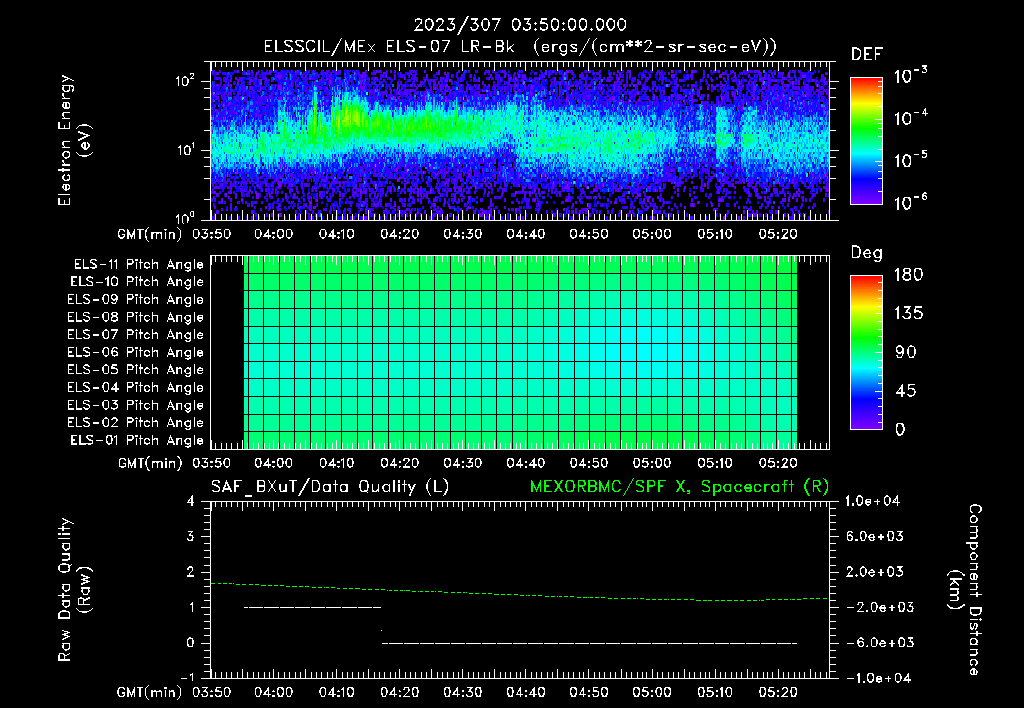Click the GMT(min) label under the spectrogram
Screen dimensions: 1024x708
149,234
